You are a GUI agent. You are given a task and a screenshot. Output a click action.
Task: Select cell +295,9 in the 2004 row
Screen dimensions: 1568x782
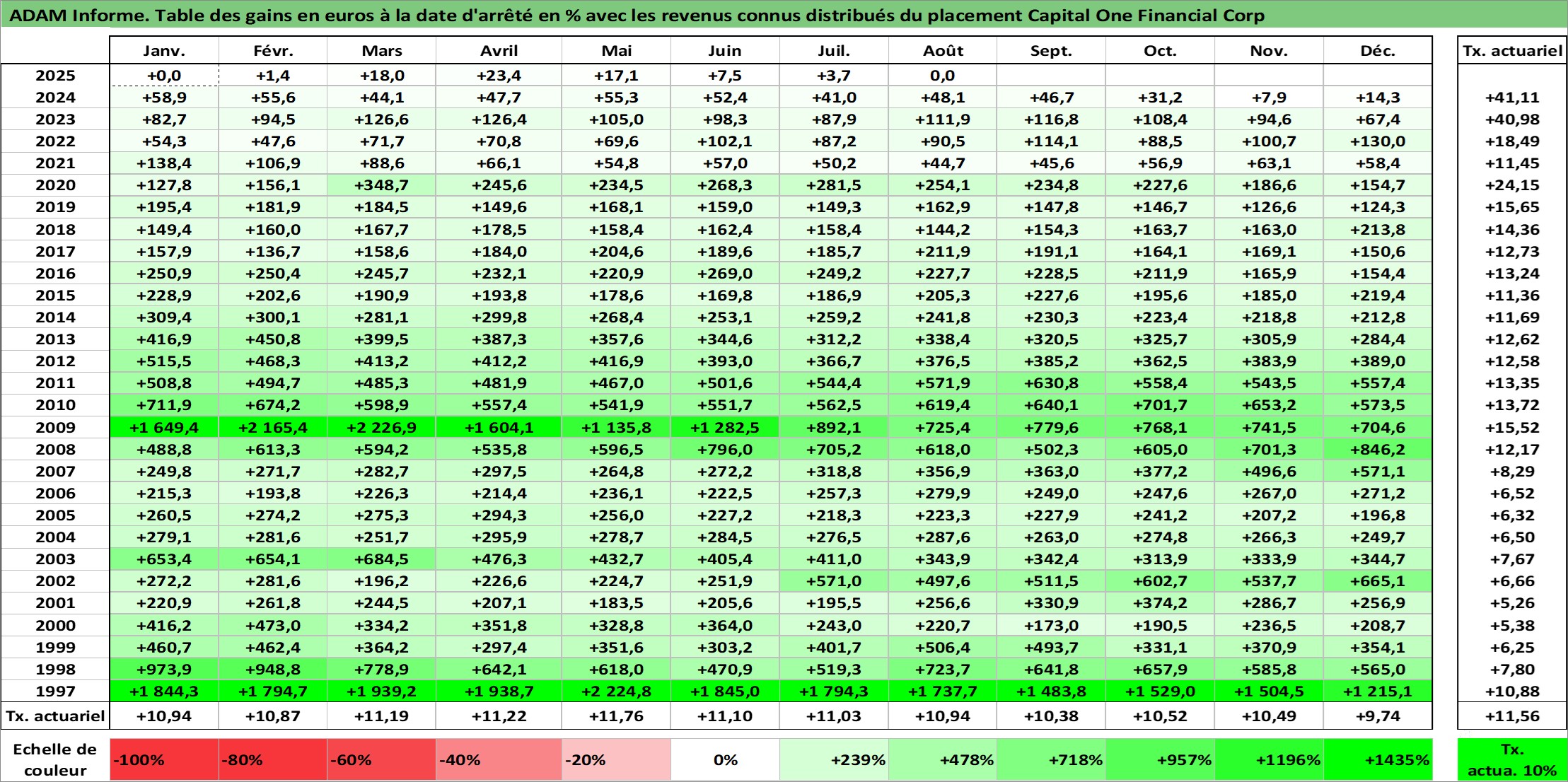499,537
